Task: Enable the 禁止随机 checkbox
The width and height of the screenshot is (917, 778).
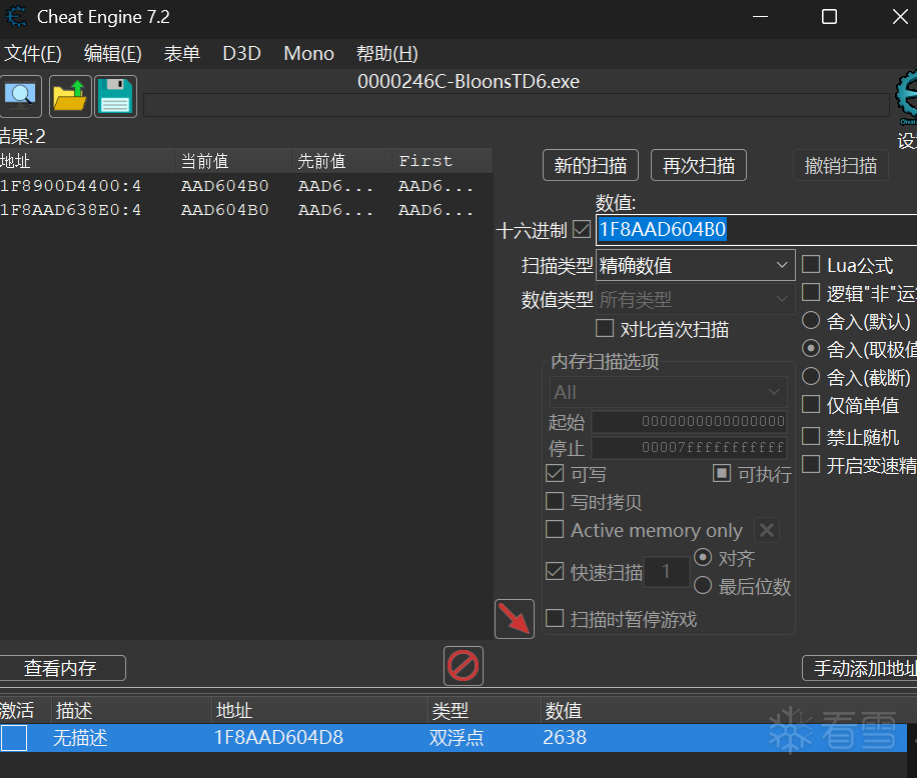Action: click(x=811, y=436)
